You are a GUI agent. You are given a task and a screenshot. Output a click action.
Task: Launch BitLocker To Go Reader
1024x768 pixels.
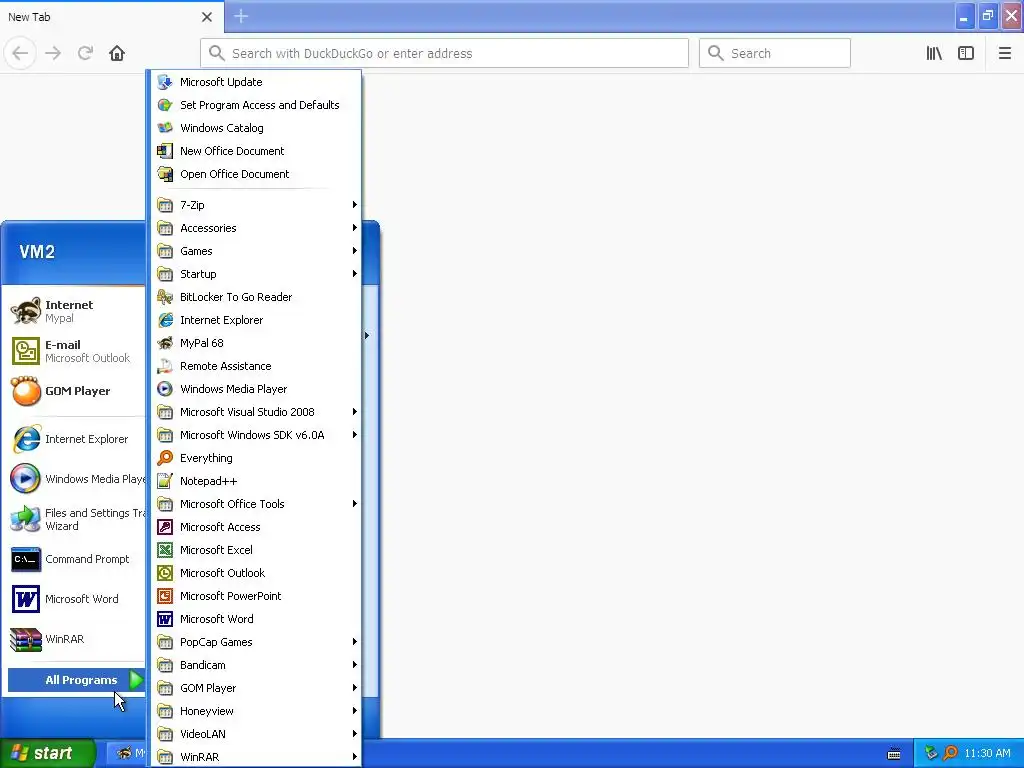pyautogui.click(x=256, y=296)
